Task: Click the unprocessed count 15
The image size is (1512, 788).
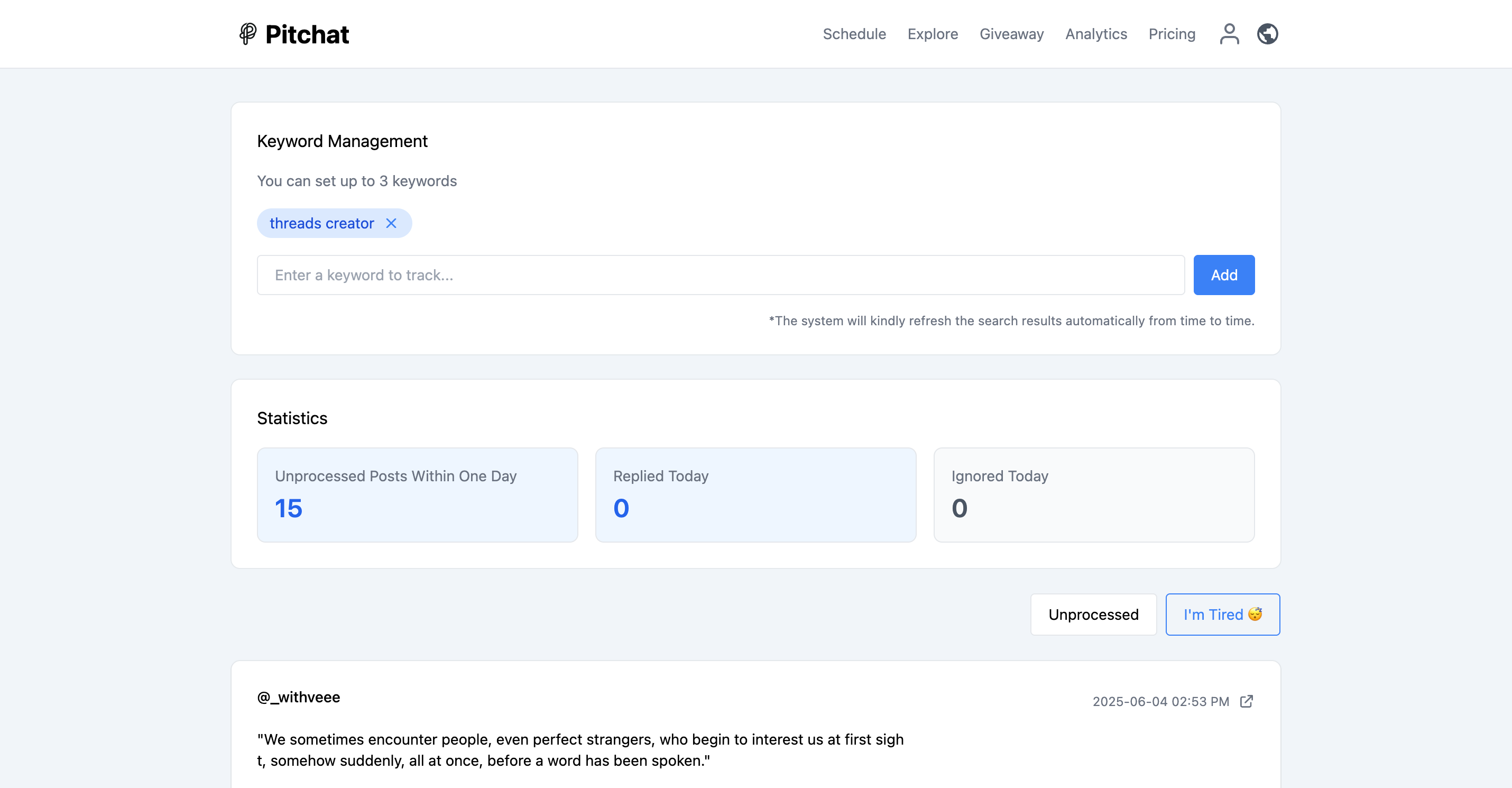Action: click(x=288, y=508)
